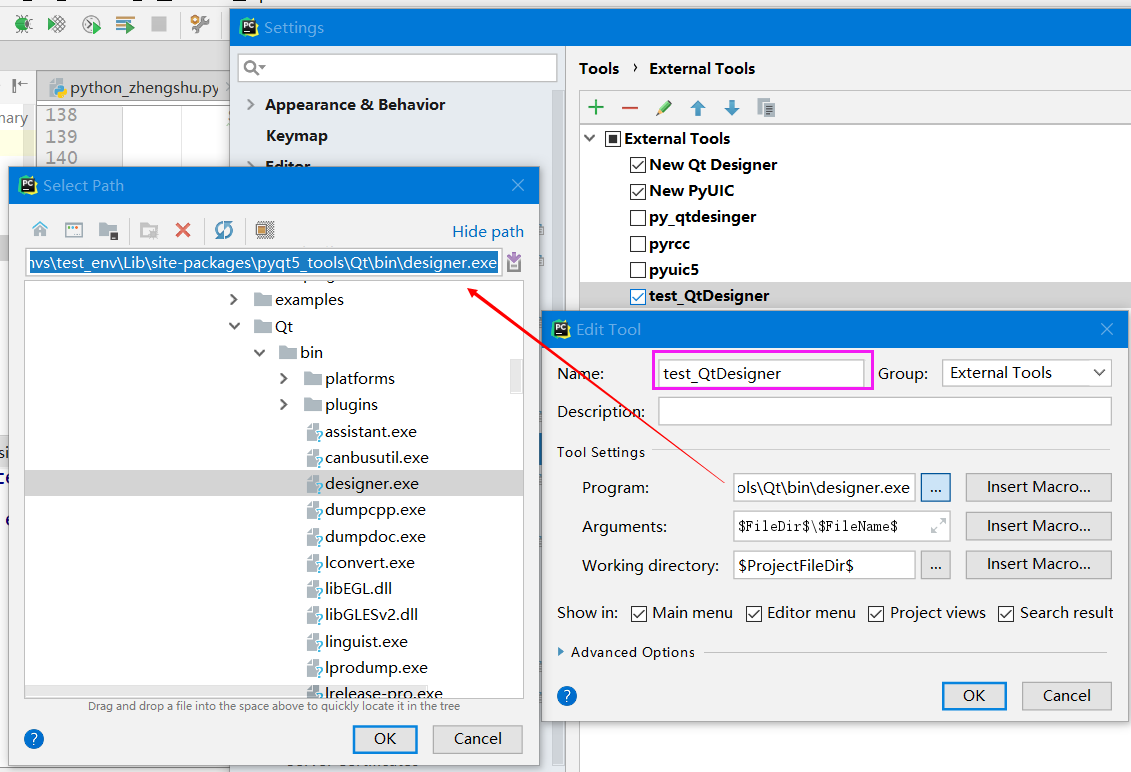Select designer.exe in the file tree
The width and height of the screenshot is (1131, 772).
click(274, 483)
